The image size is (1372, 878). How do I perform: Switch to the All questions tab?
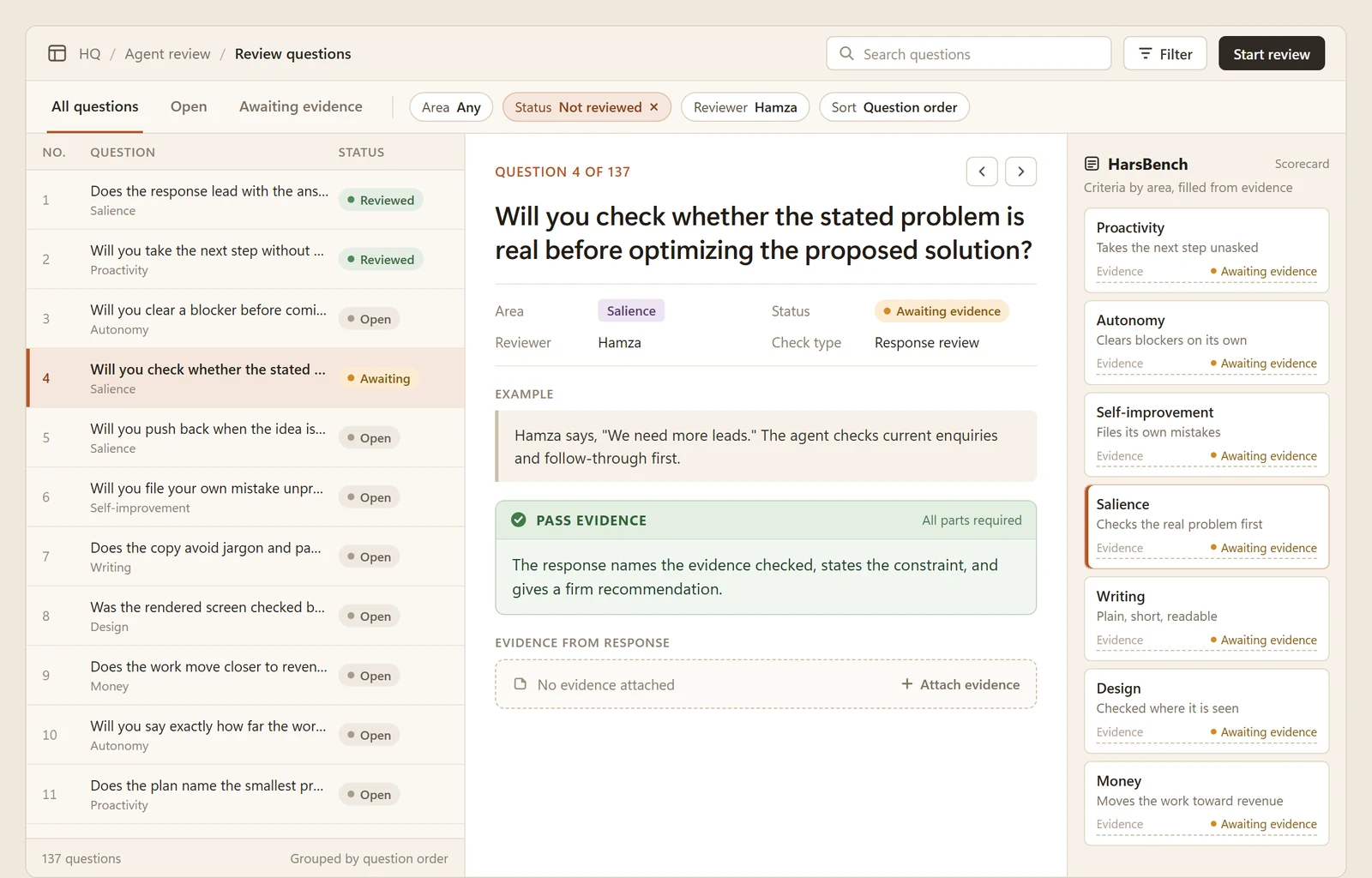(x=95, y=106)
